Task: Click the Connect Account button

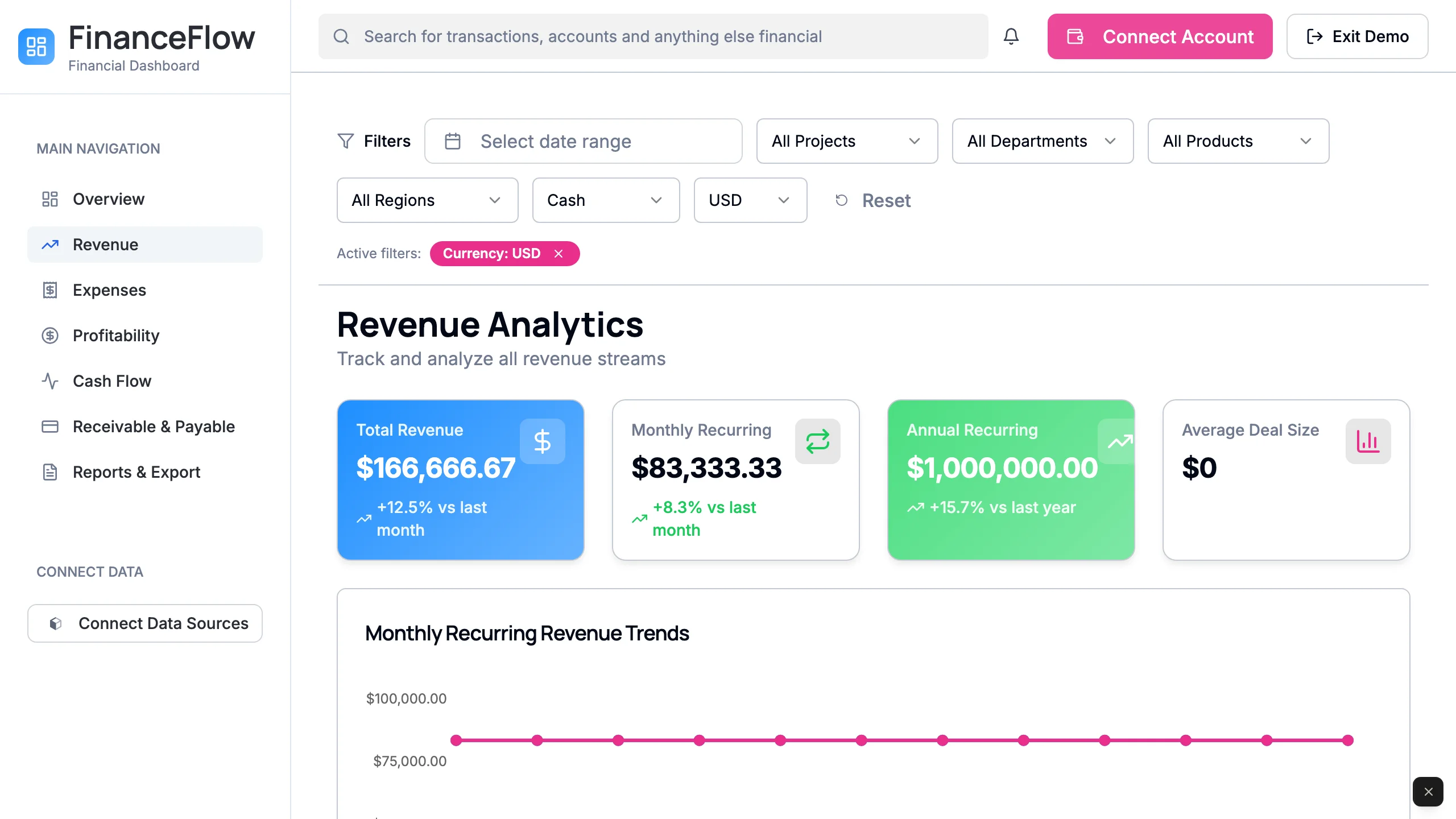Action: [x=1159, y=36]
